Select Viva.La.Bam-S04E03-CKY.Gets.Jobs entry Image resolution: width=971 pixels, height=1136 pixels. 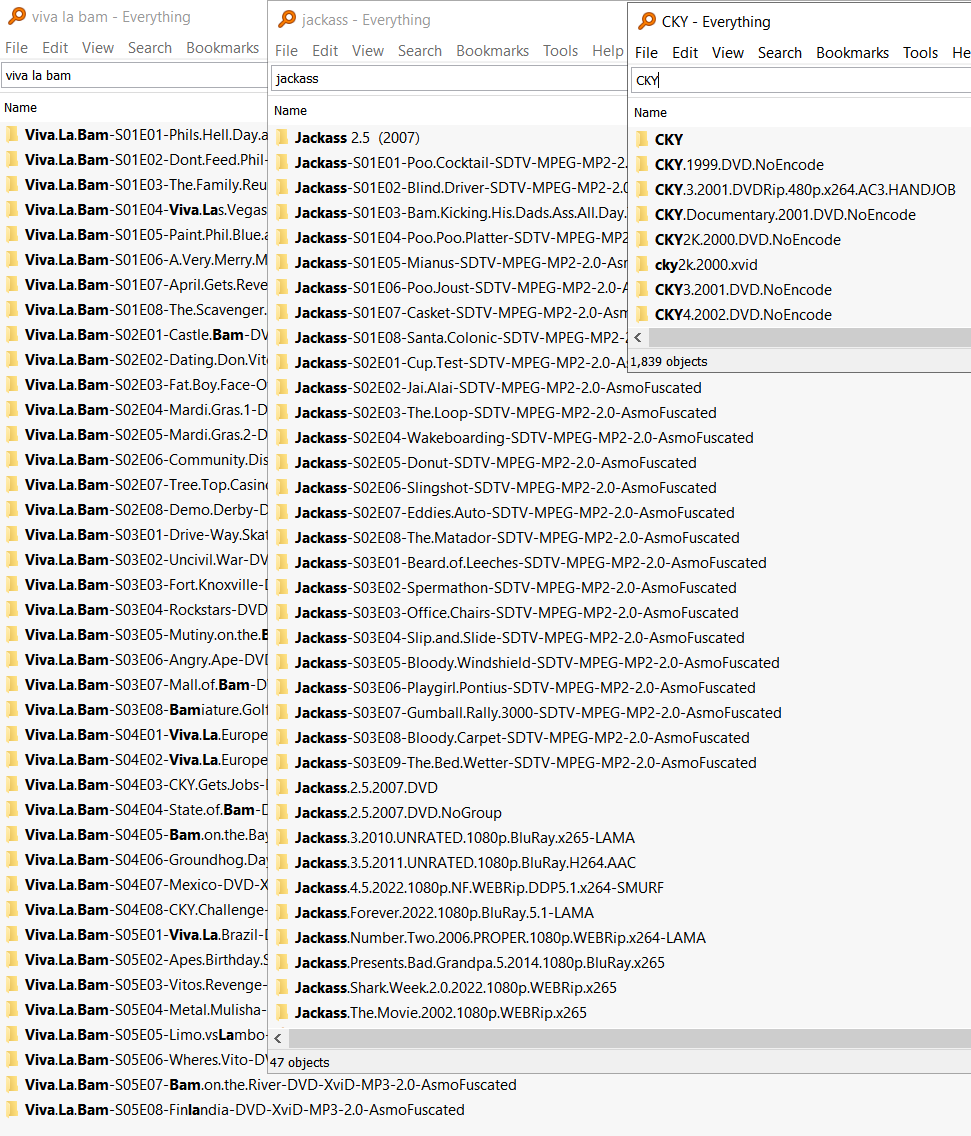coord(146,785)
